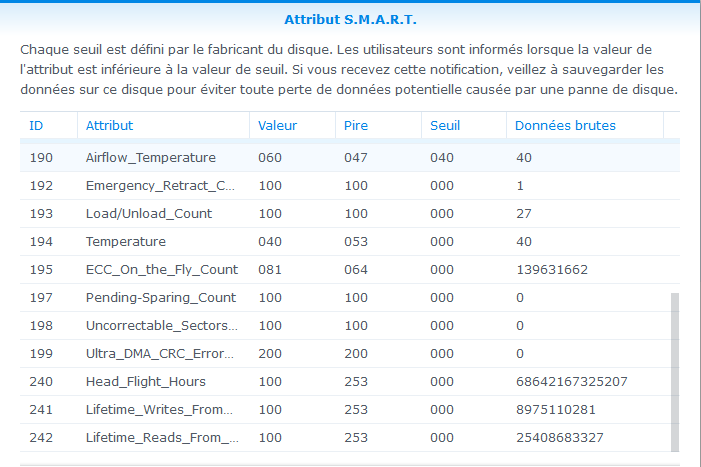Viewport: 701px width, 467px height.
Task: Click raw value 8975110281
Action: (556, 410)
